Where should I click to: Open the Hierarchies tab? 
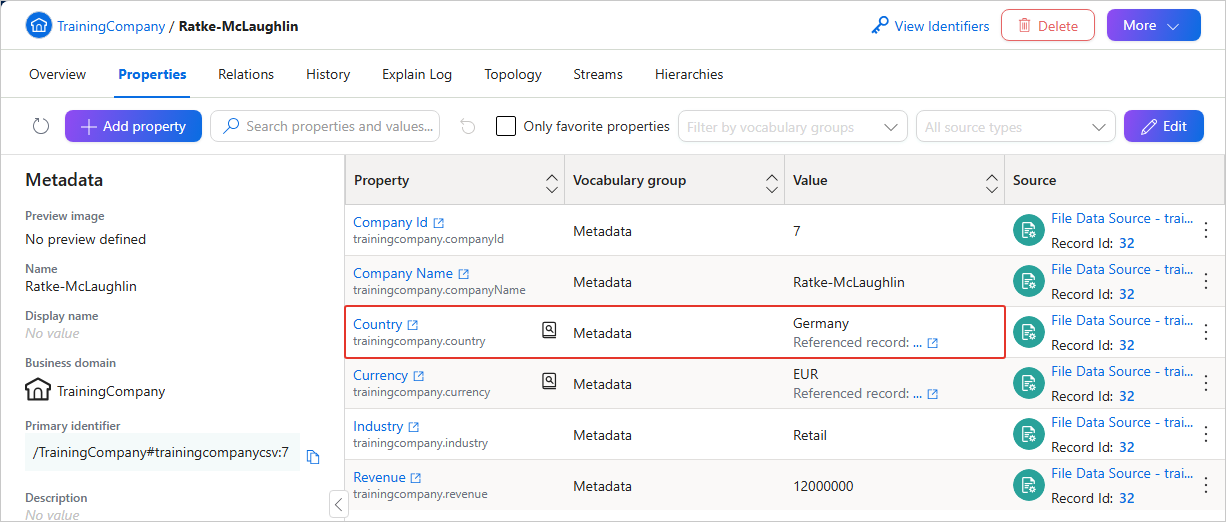[689, 74]
